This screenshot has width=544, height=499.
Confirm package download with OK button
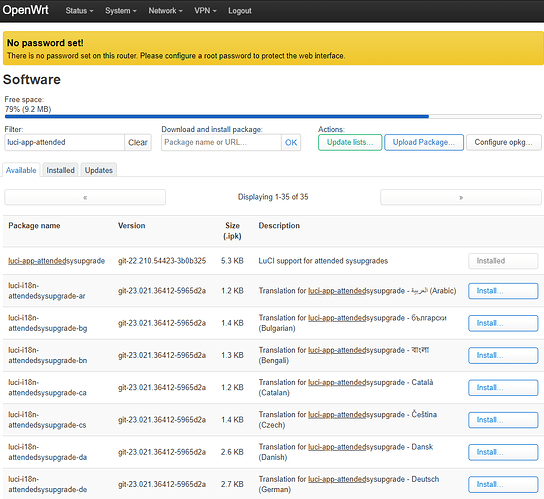(x=291, y=142)
